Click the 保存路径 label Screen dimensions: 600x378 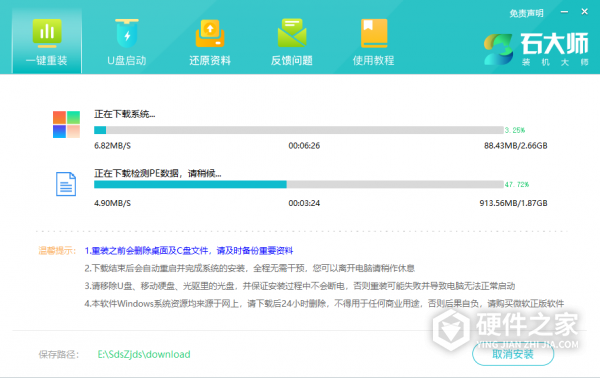(x=59, y=354)
